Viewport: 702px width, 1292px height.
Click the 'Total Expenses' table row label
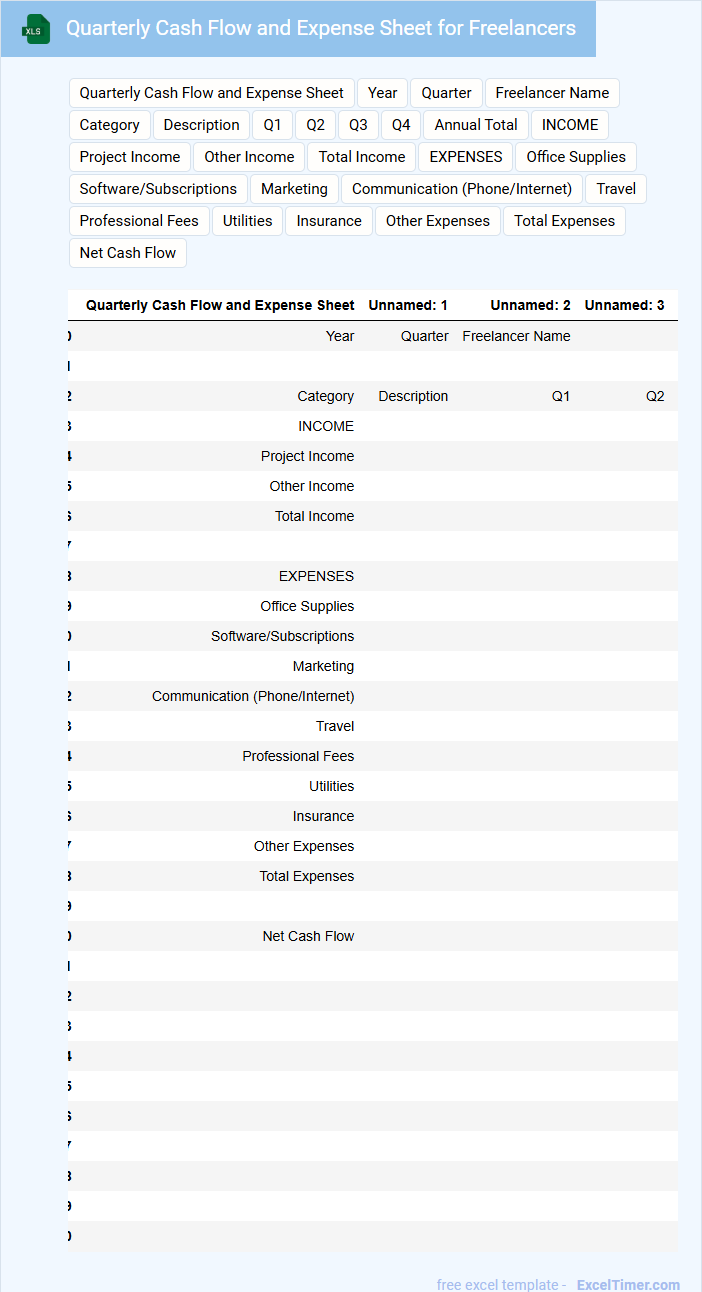pos(307,876)
